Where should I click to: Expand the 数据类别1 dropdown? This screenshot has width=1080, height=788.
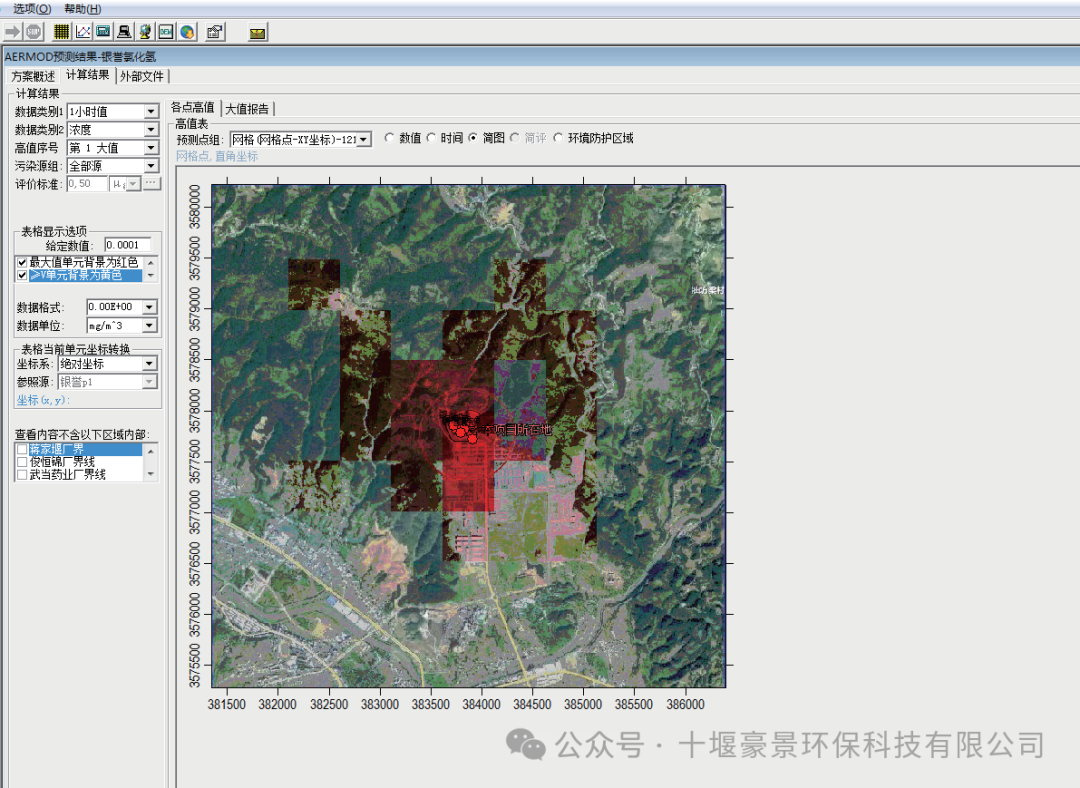coord(151,112)
